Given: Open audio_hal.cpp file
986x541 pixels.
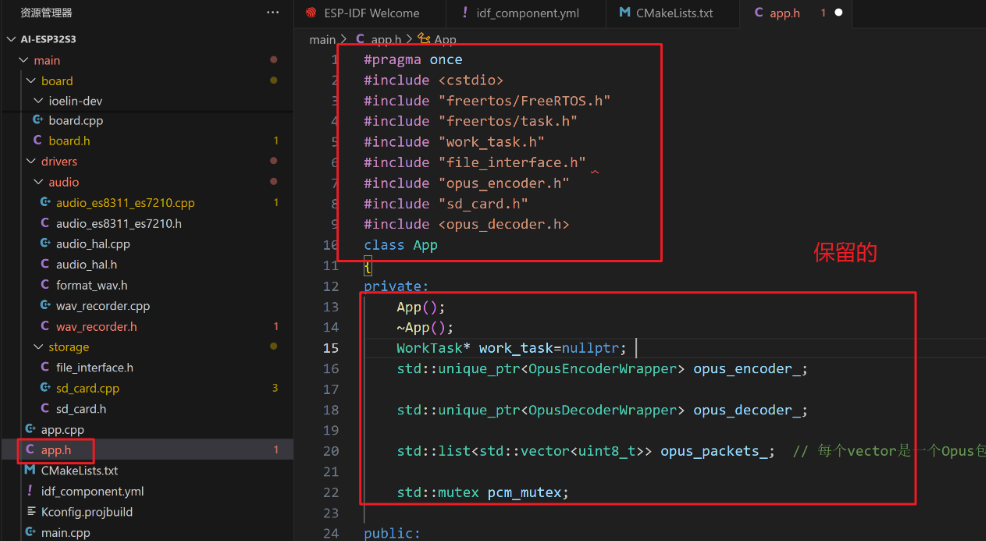Looking at the screenshot, I should coord(93,244).
